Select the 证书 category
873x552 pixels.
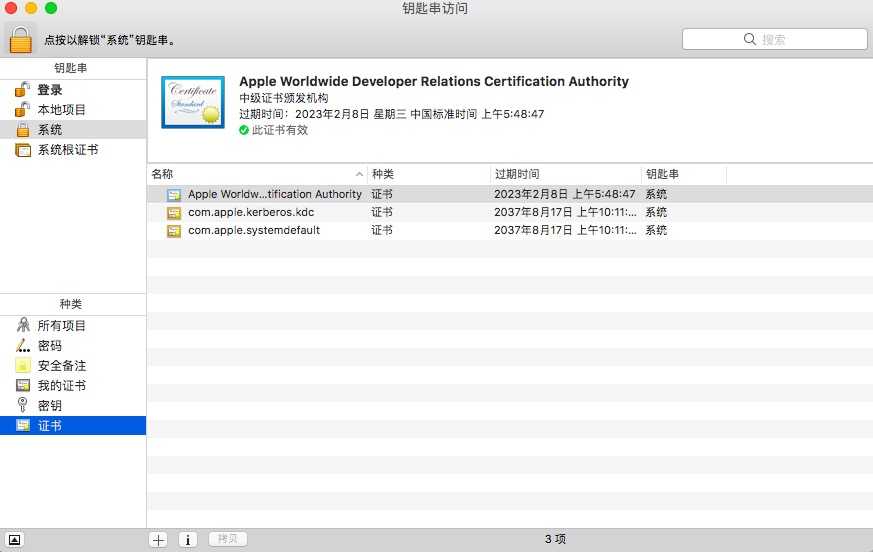73,426
